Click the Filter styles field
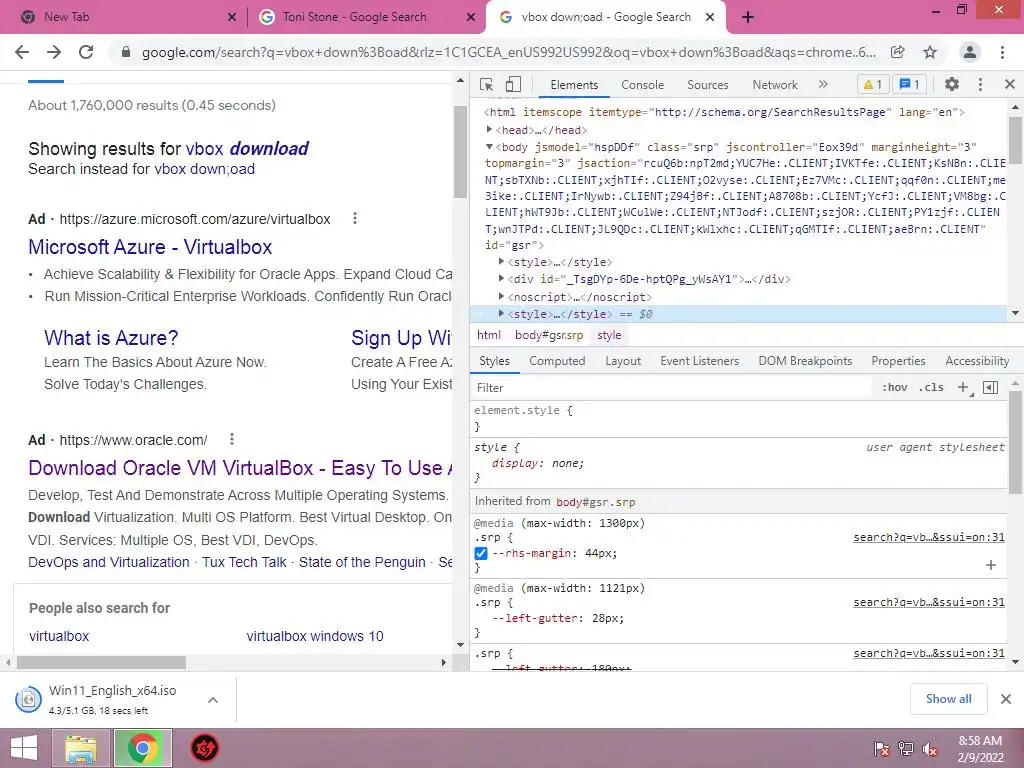 (673, 387)
